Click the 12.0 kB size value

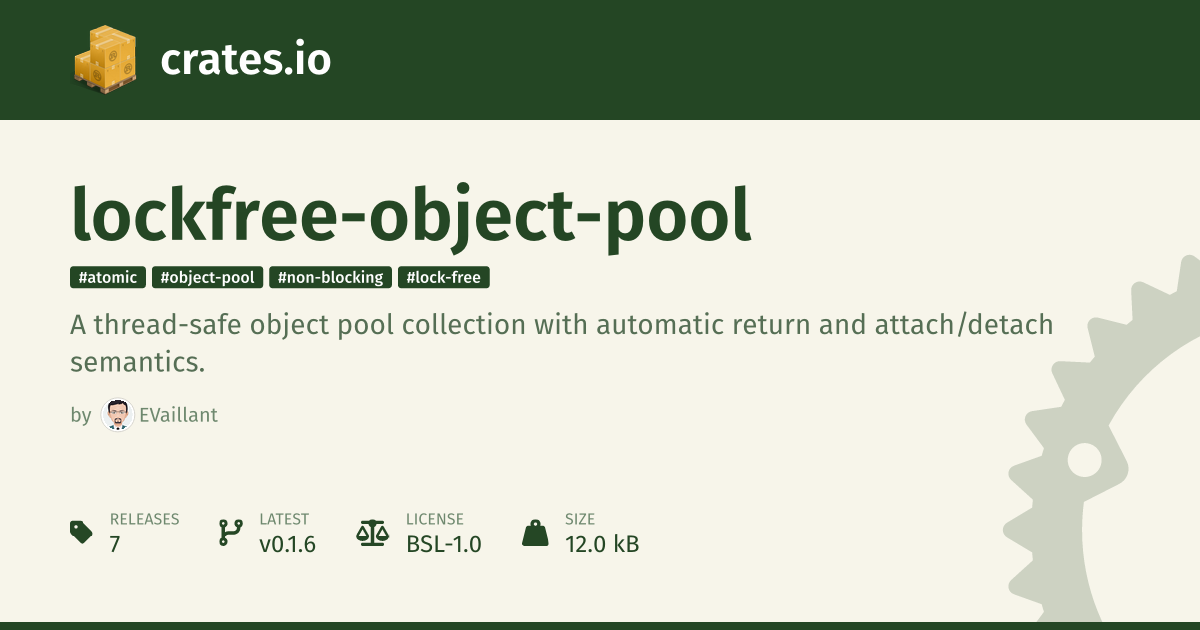(602, 545)
